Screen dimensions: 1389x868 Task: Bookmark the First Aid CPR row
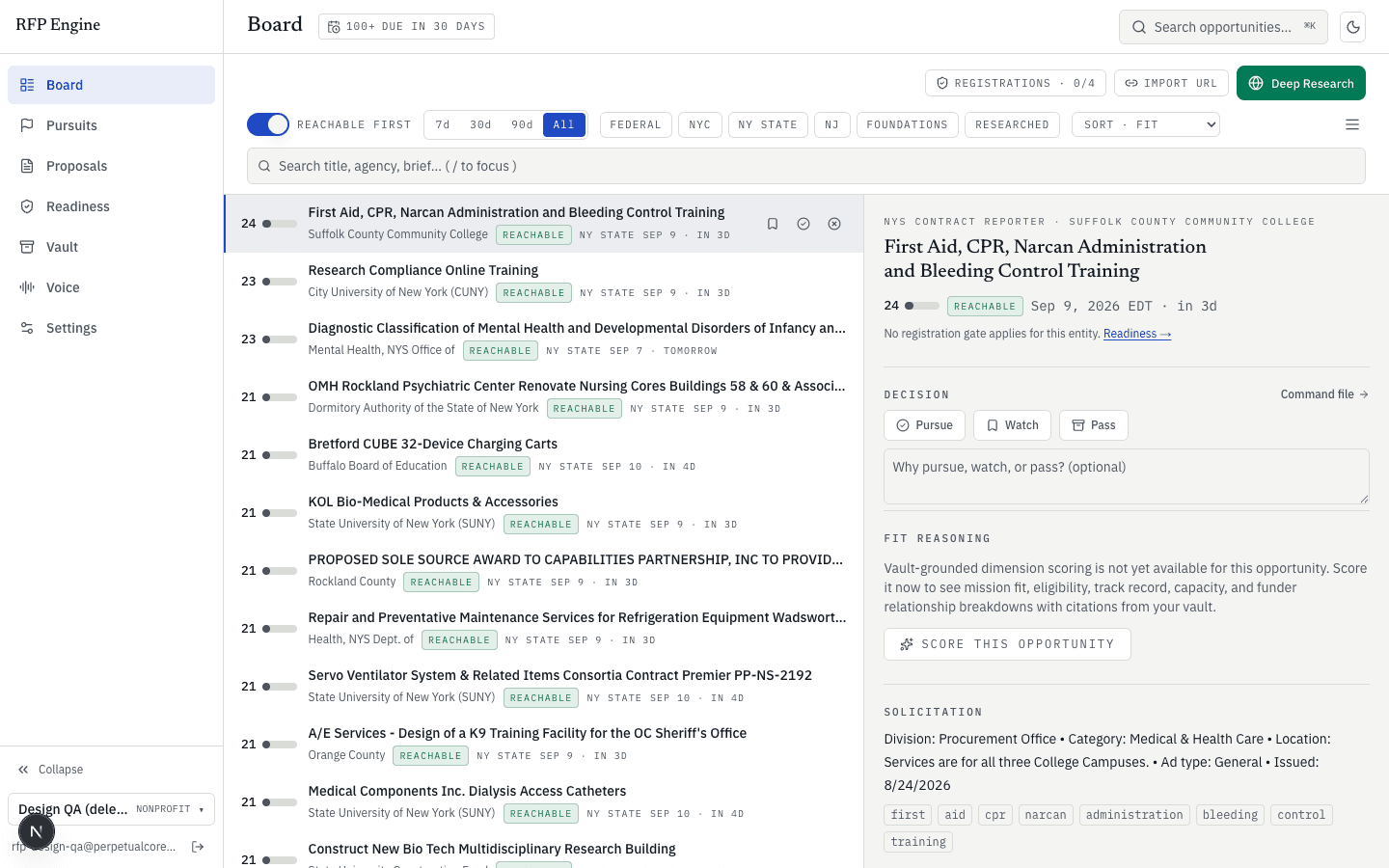tap(773, 224)
